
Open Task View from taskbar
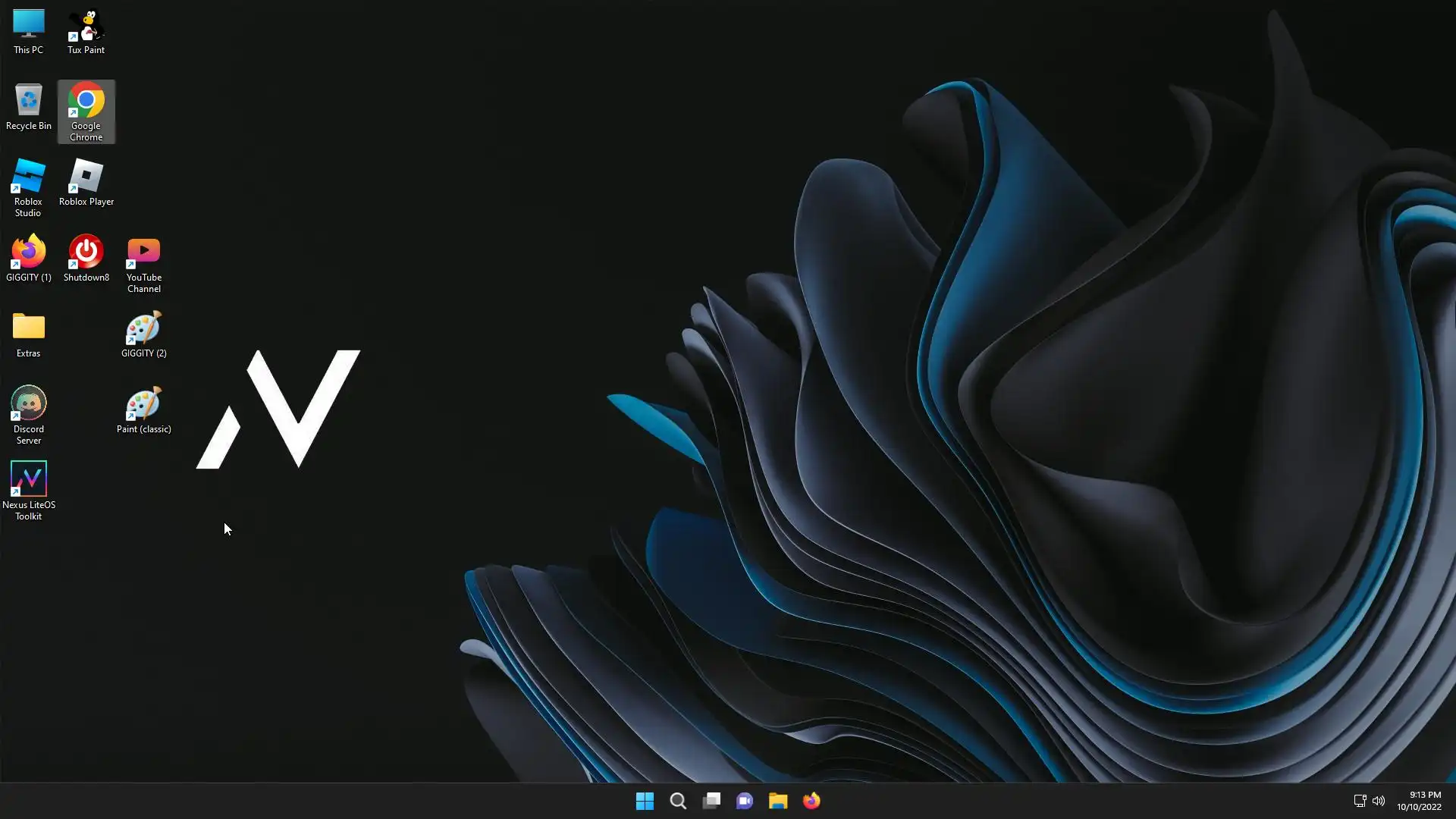tap(711, 801)
